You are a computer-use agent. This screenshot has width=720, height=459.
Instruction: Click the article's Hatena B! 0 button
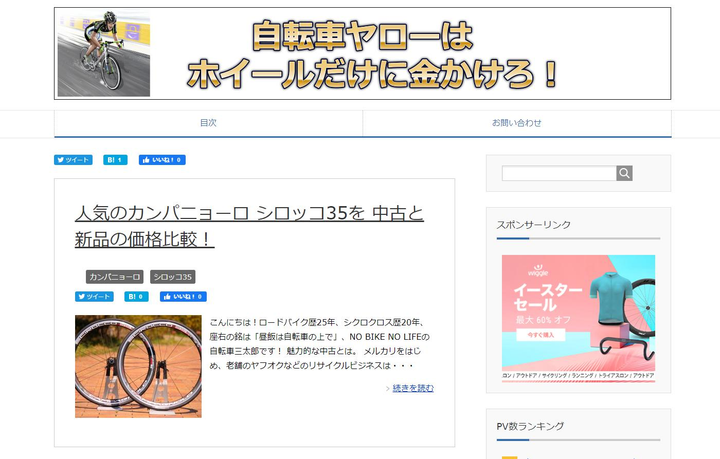(x=136, y=297)
